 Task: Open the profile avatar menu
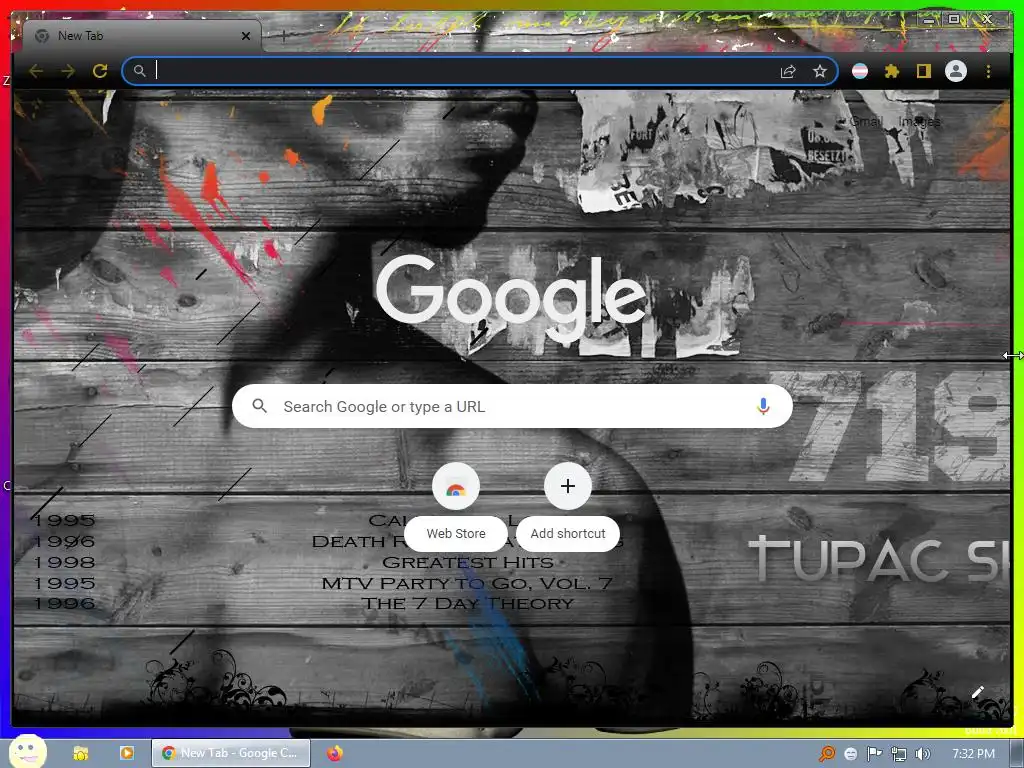pyautogui.click(x=955, y=71)
